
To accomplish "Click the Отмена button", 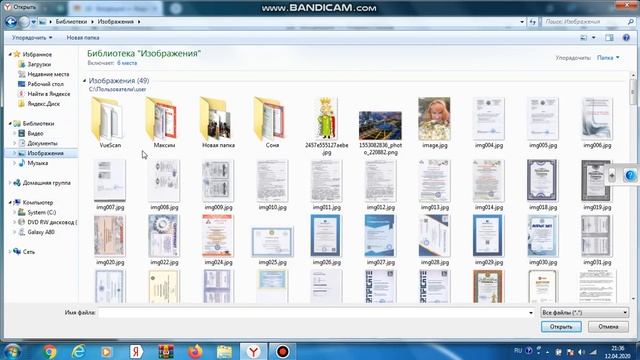I will coord(608,327).
